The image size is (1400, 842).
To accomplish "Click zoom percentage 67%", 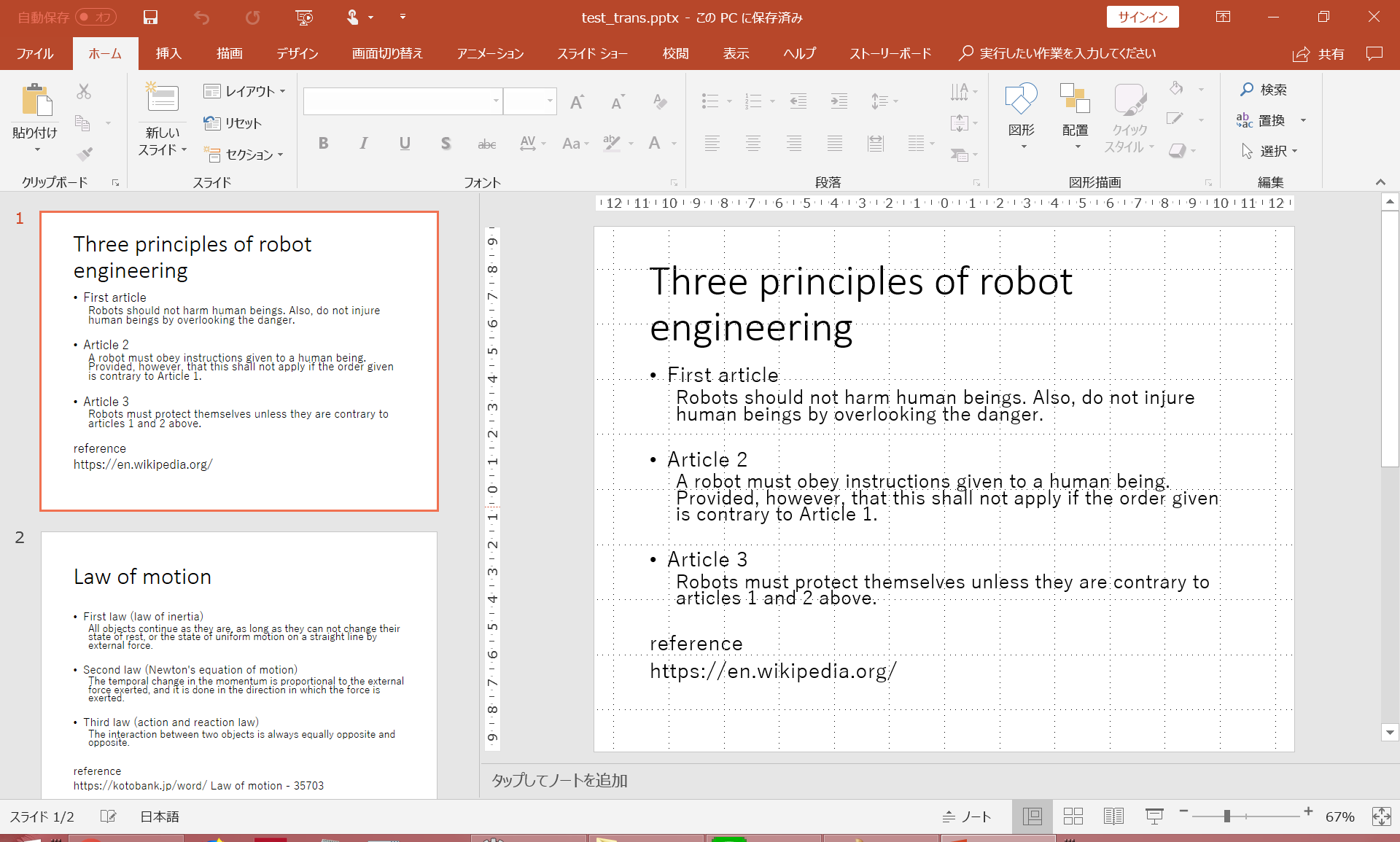I will [1339, 816].
